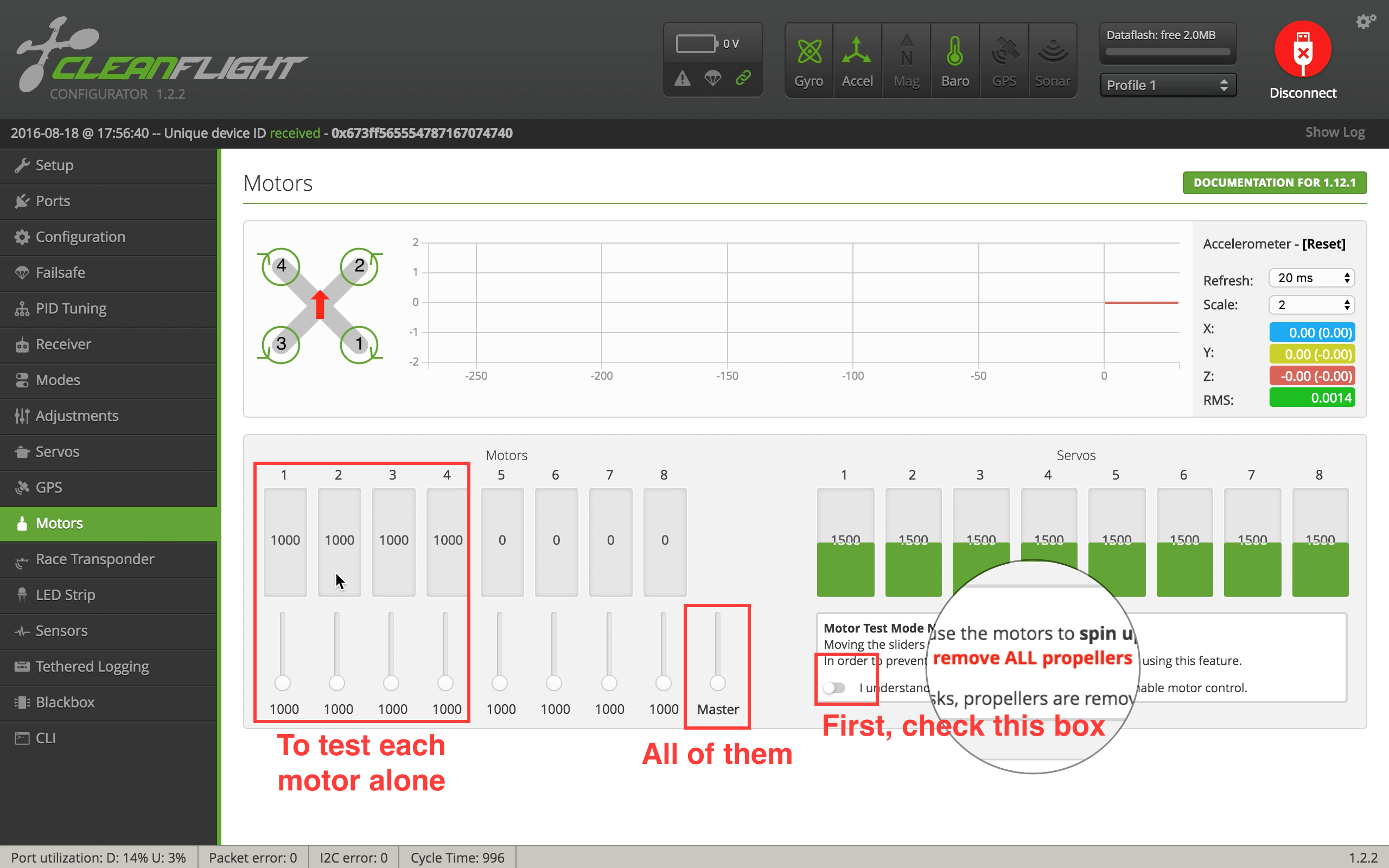Click the Sonar sensor icon
Viewport: 1389px width, 868px height.
(x=1051, y=56)
